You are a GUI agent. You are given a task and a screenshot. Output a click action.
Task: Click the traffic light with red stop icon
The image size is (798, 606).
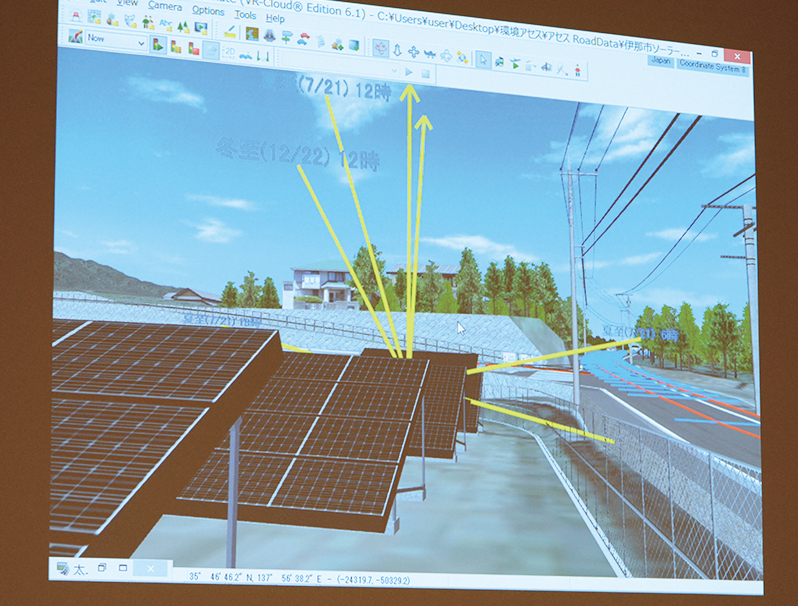point(194,48)
